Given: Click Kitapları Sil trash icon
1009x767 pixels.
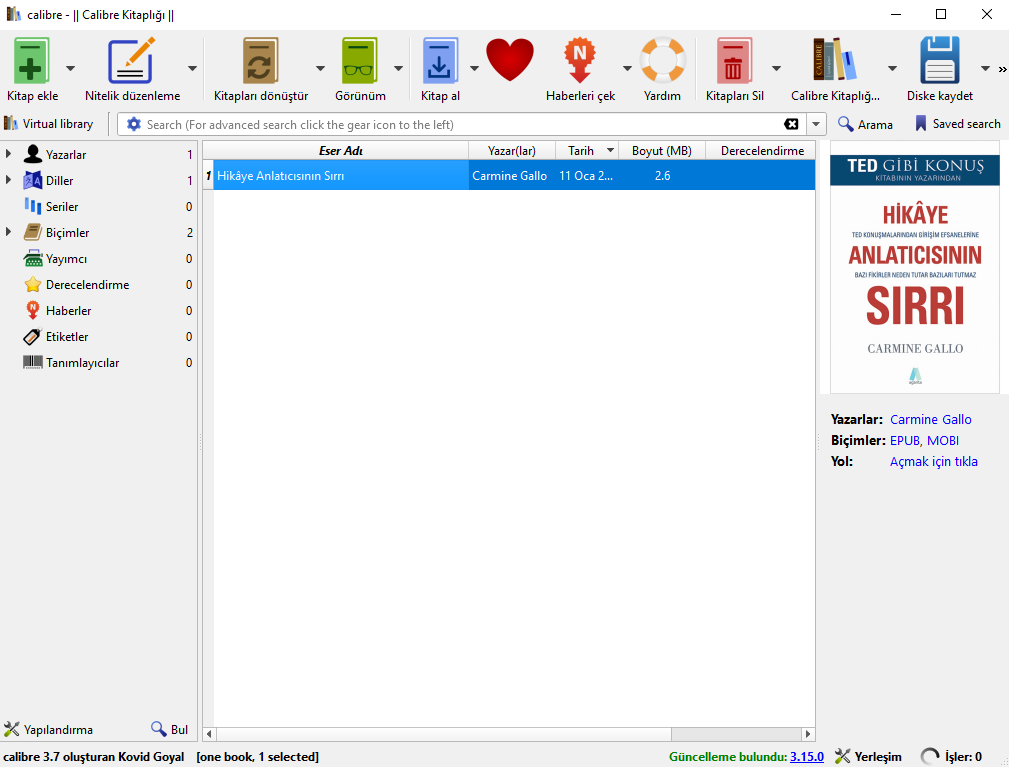Looking at the screenshot, I should click(734, 61).
